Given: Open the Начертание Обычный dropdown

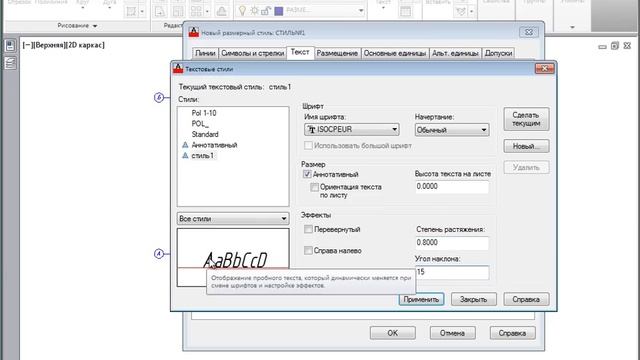Looking at the screenshot, I should pos(451,130).
